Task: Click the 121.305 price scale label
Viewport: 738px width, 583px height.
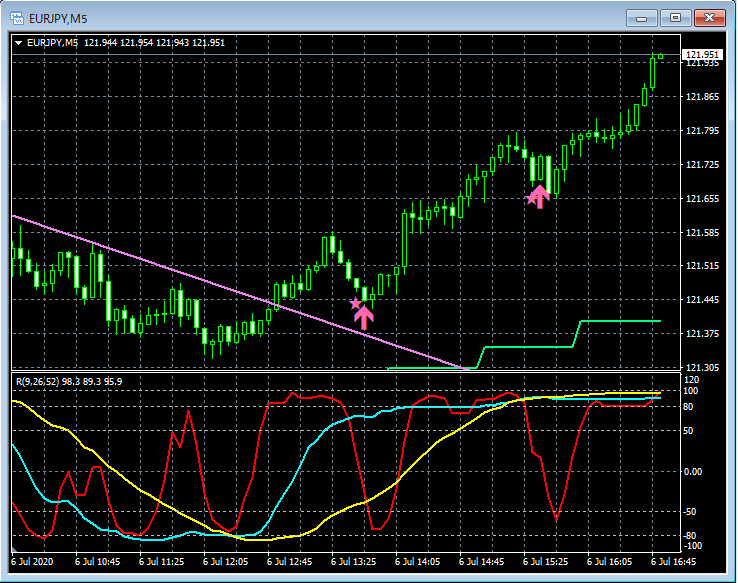Action: pos(702,367)
